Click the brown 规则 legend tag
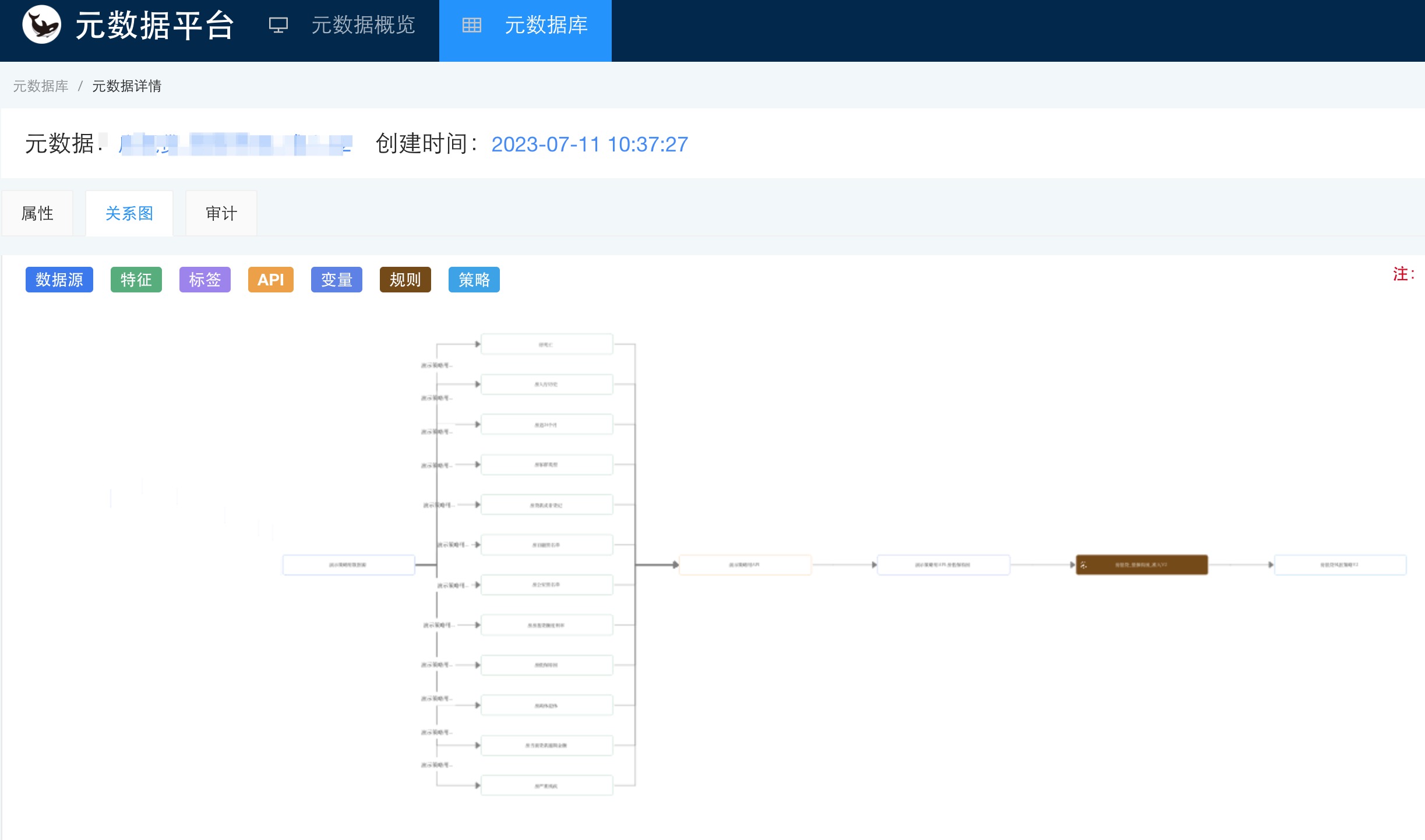Viewport: 1425px width, 840px height. coord(405,280)
